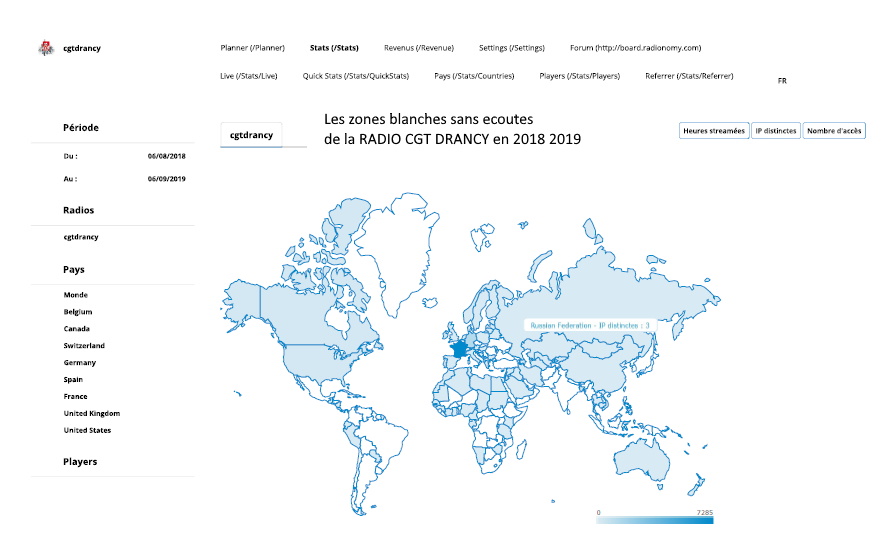Click the cgtdrancy logo icon
This screenshot has height=542, width=886.
coord(46,48)
